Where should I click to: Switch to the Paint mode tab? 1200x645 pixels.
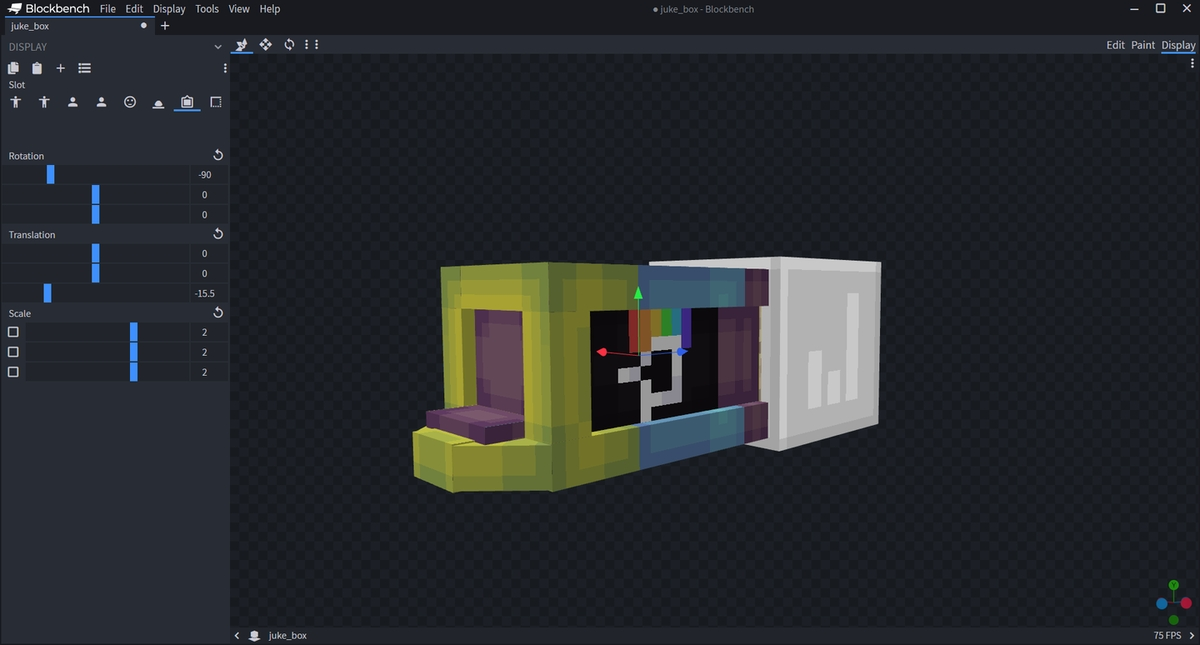click(1142, 45)
